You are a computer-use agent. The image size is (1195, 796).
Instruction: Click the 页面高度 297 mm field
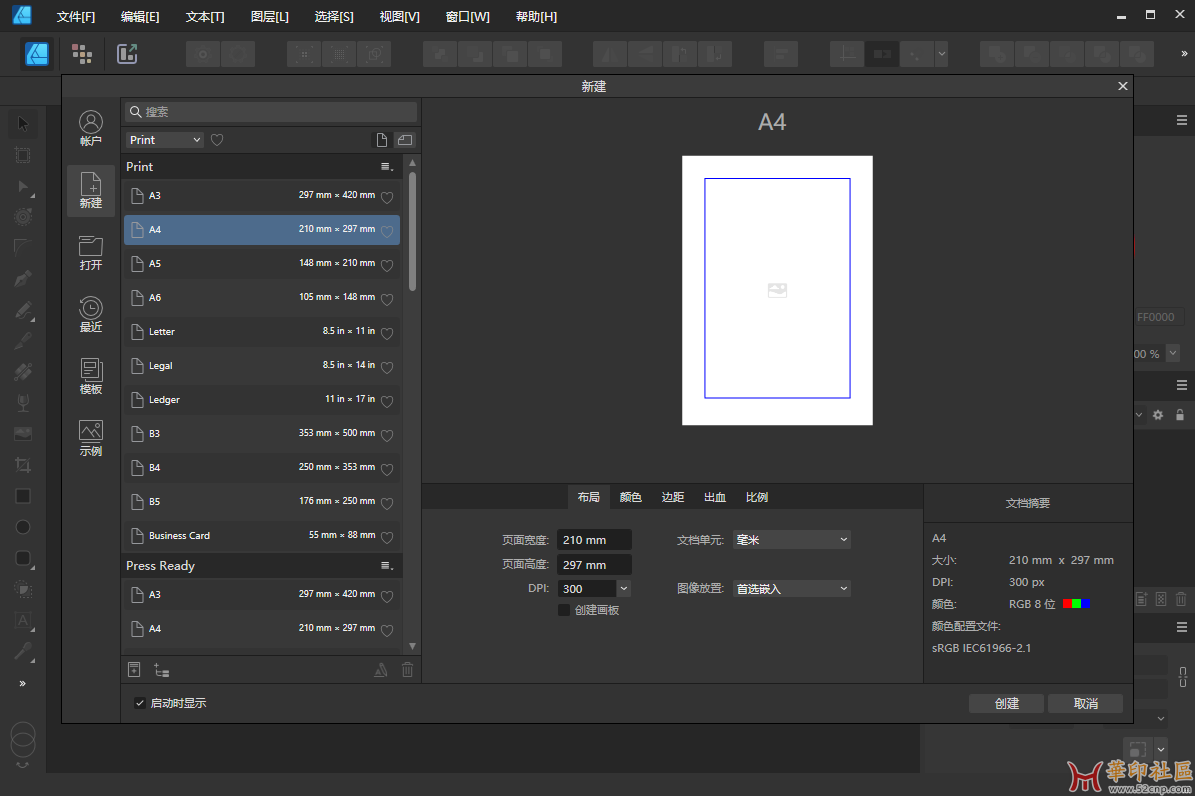pyautogui.click(x=594, y=565)
